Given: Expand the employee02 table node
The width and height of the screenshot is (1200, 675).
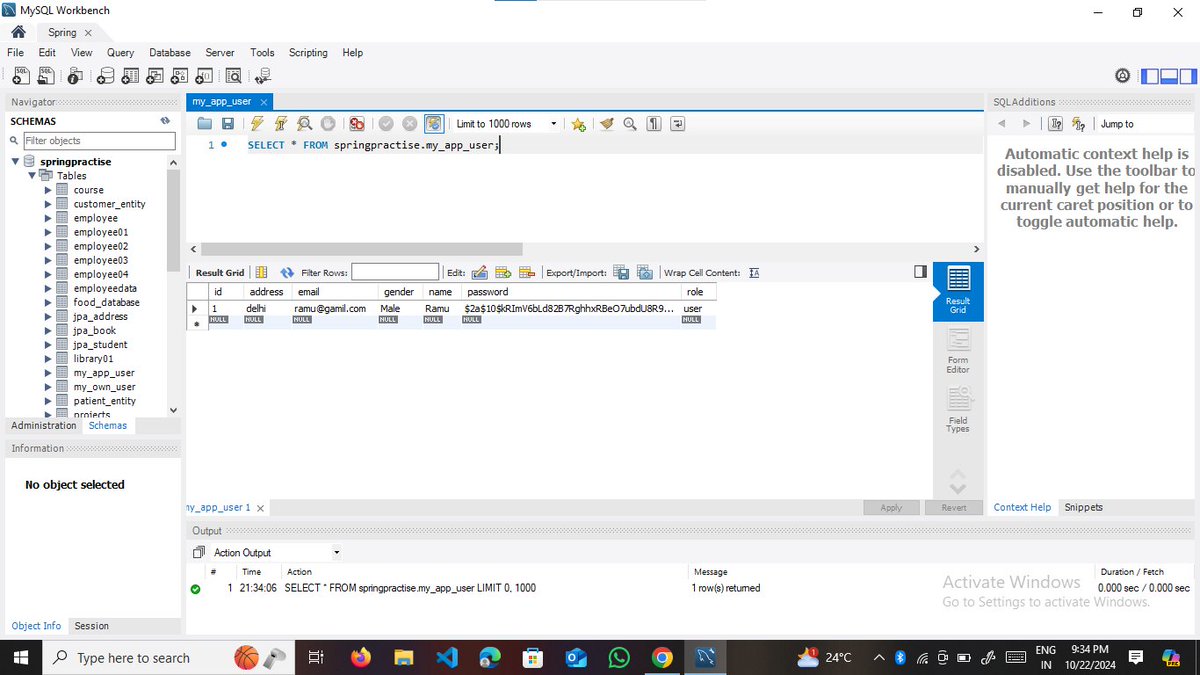Looking at the screenshot, I should tap(48, 246).
